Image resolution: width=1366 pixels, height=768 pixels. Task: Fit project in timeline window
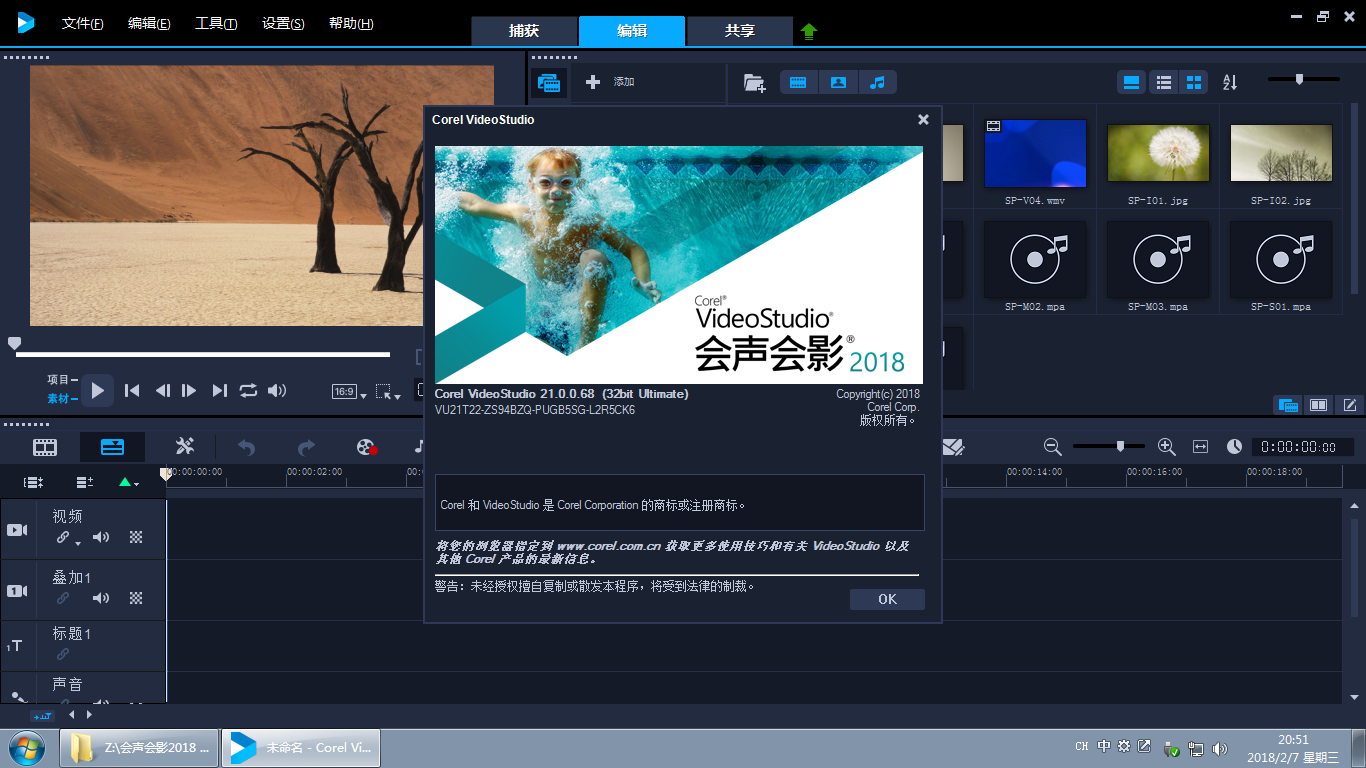[x=1201, y=447]
